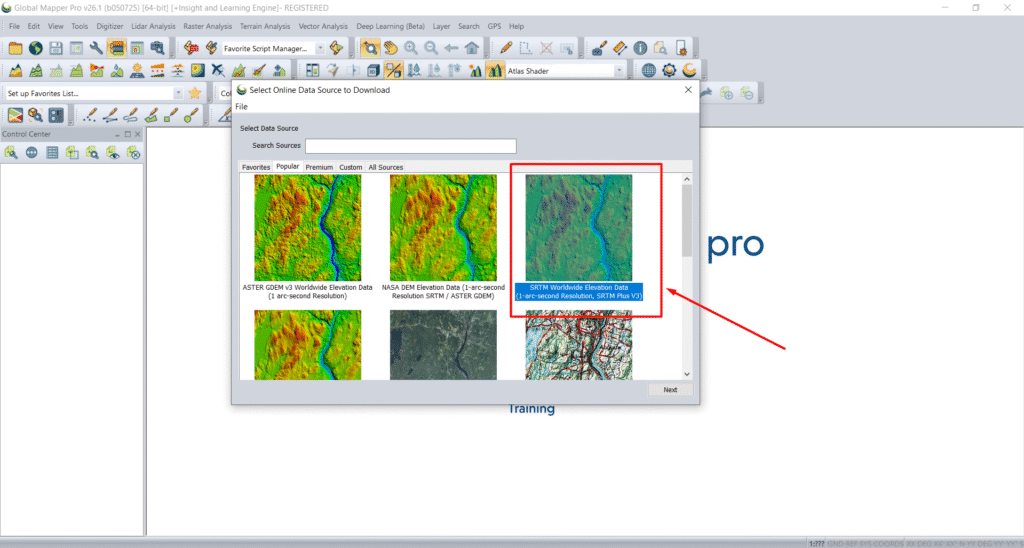Click the Zoom Out magnifier tool
1024x548 pixels.
click(x=431, y=48)
